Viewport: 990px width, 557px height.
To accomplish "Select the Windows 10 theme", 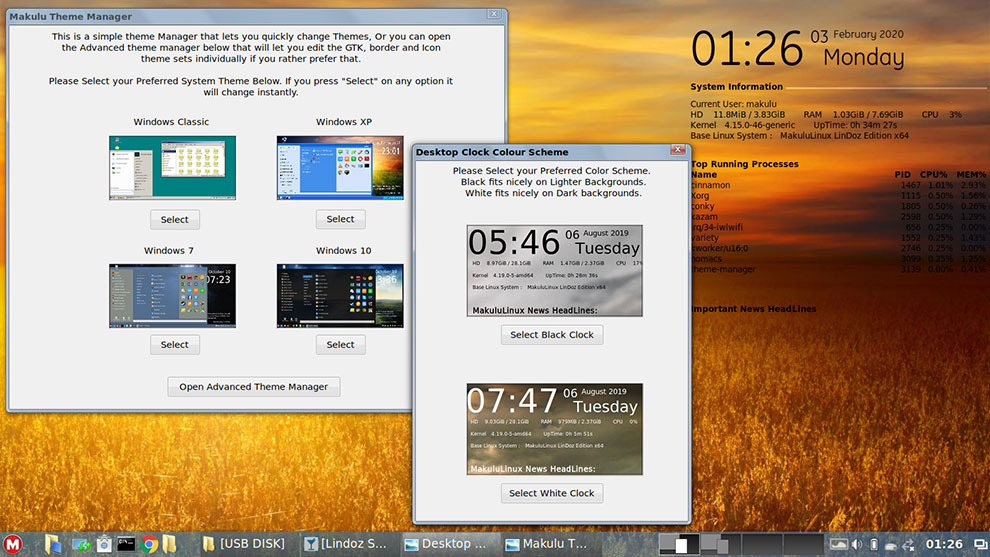I will (x=340, y=345).
